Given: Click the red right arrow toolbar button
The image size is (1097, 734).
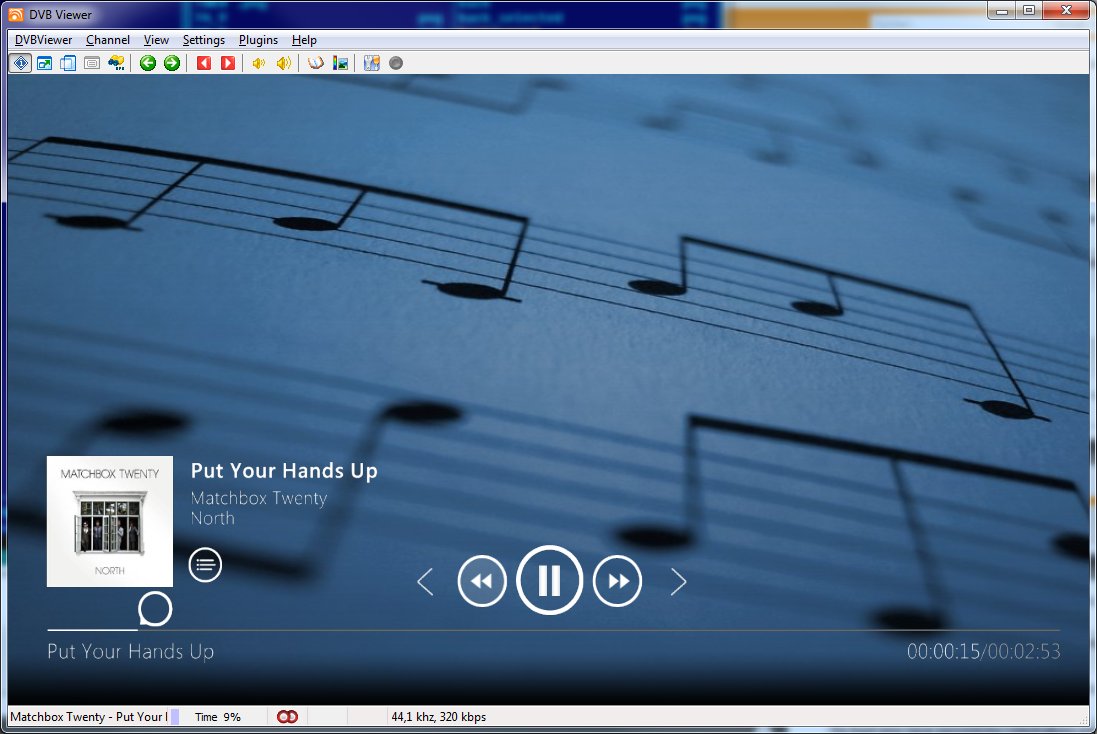Looking at the screenshot, I should (x=227, y=64).
